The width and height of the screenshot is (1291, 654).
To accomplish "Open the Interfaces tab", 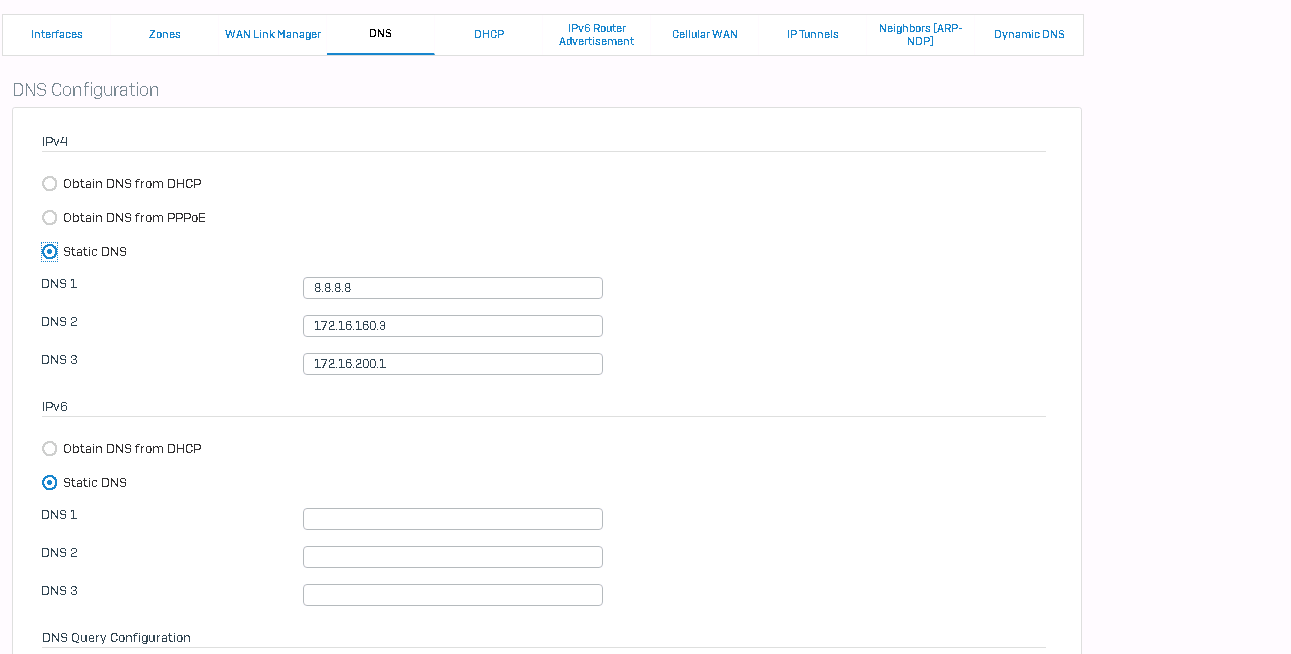I will (x=57, y=34).
